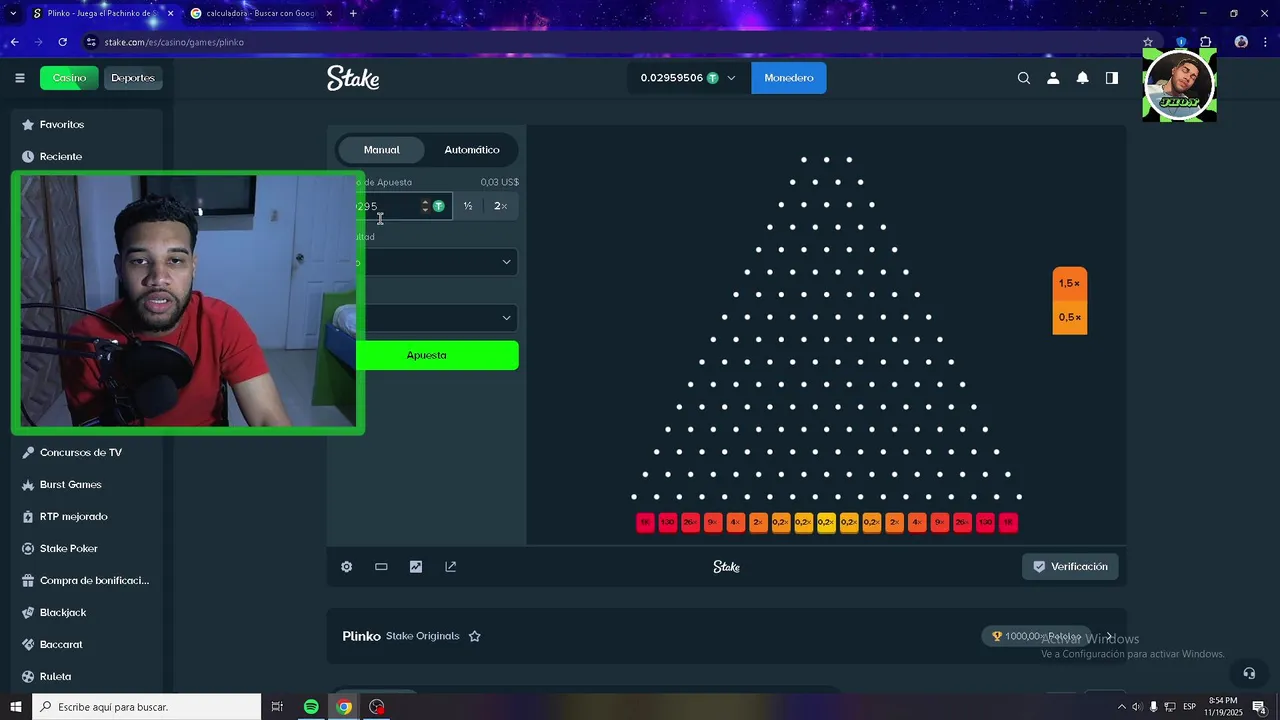Double the bet with 2× button
The height and width of the screenshot is (720, 1280).
coord(501,206)
